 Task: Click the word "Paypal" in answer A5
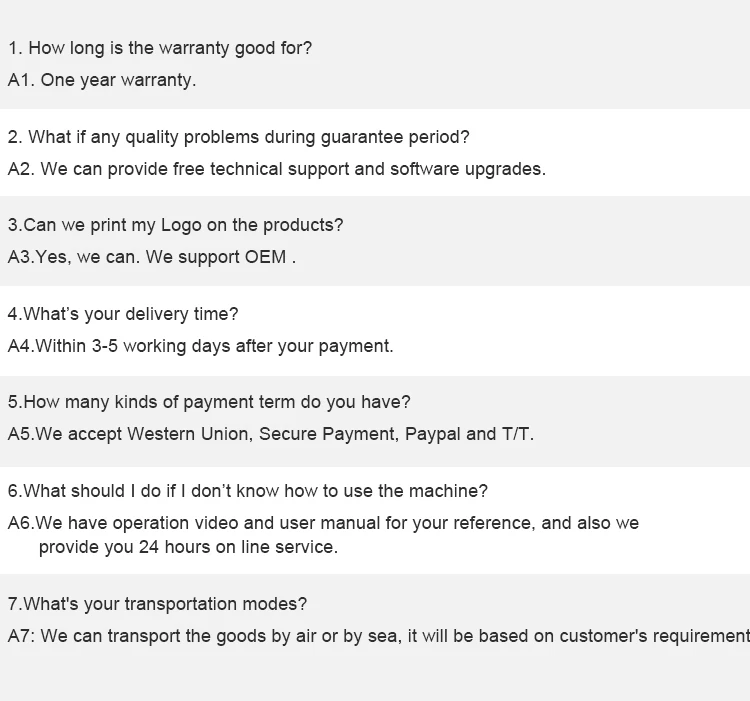pos(433,434)
